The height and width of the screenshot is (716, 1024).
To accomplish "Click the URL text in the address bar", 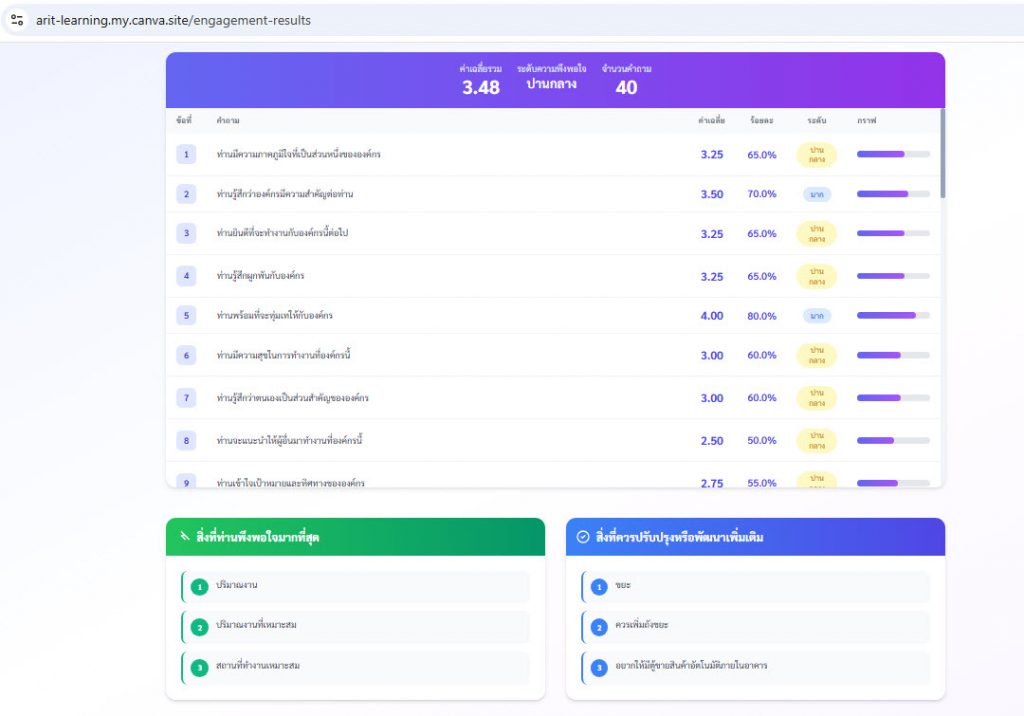I will click(173, 20).
